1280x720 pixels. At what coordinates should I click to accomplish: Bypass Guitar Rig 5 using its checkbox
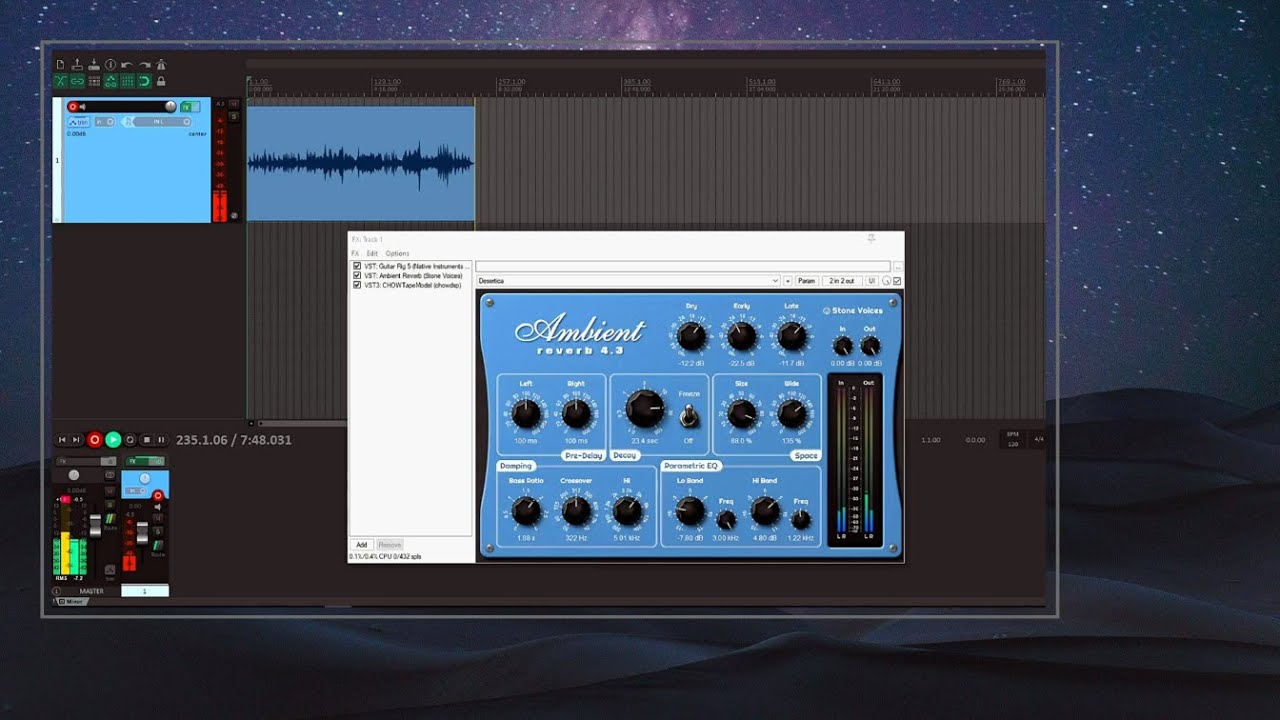coord(357,267)
